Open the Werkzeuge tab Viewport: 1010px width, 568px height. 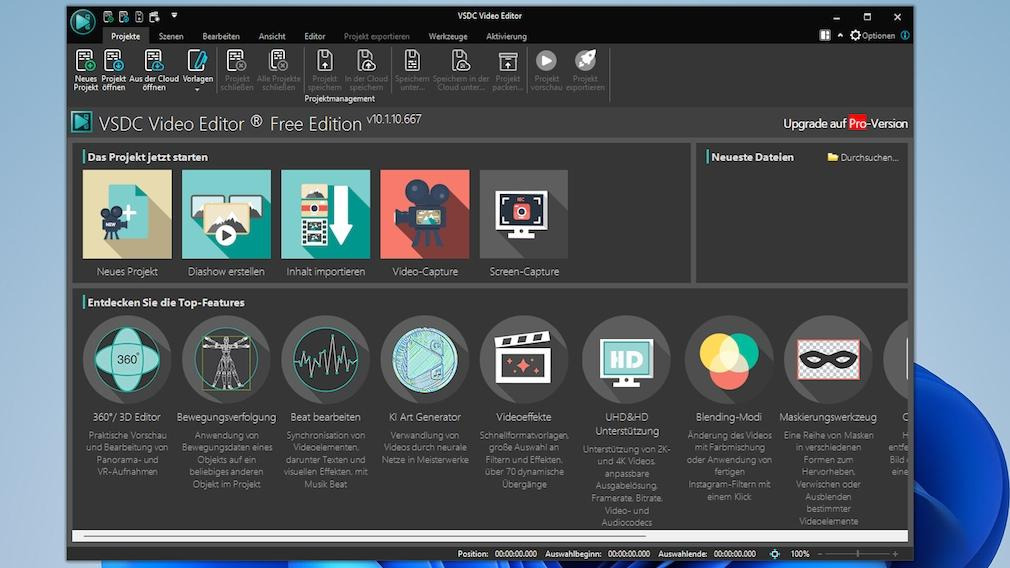click(x=448, y=37)
